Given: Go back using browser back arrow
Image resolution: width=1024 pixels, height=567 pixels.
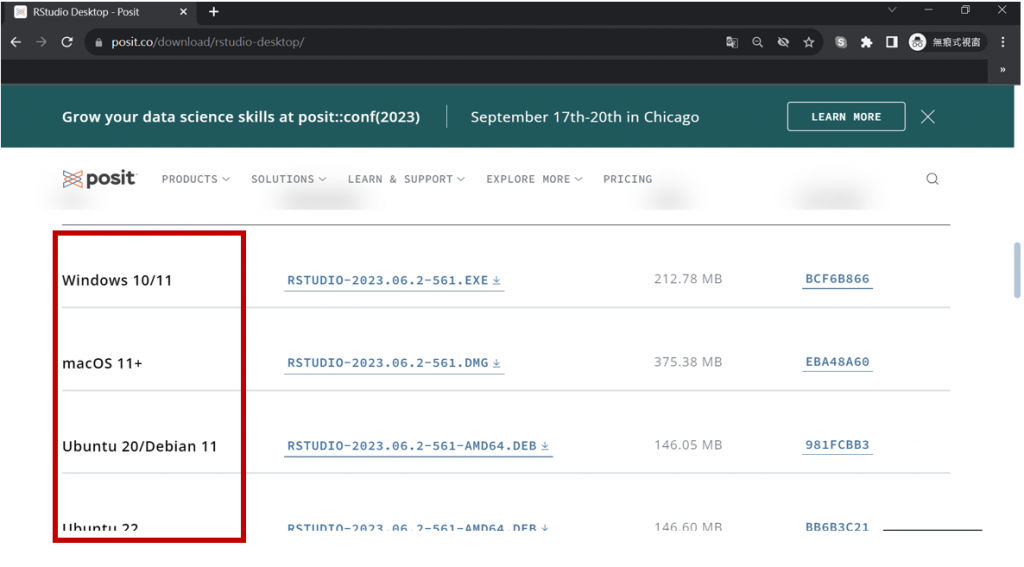Looking at the screenshot, I should [16, 42].
